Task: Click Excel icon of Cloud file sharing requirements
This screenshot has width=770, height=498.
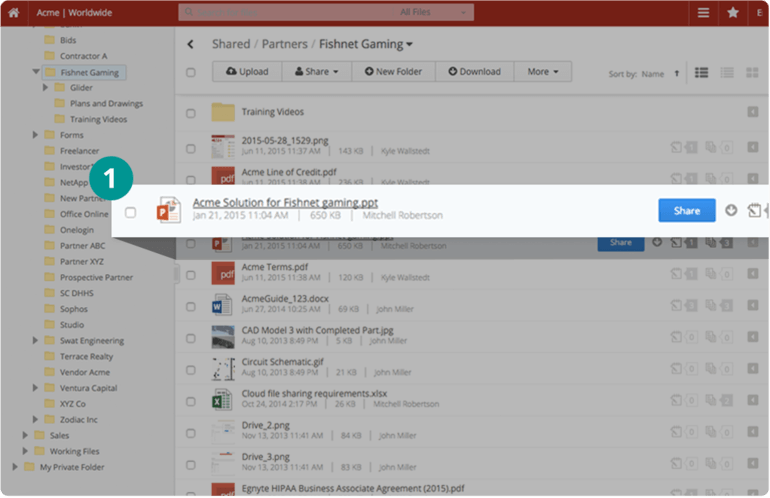Action: point(222,399)
